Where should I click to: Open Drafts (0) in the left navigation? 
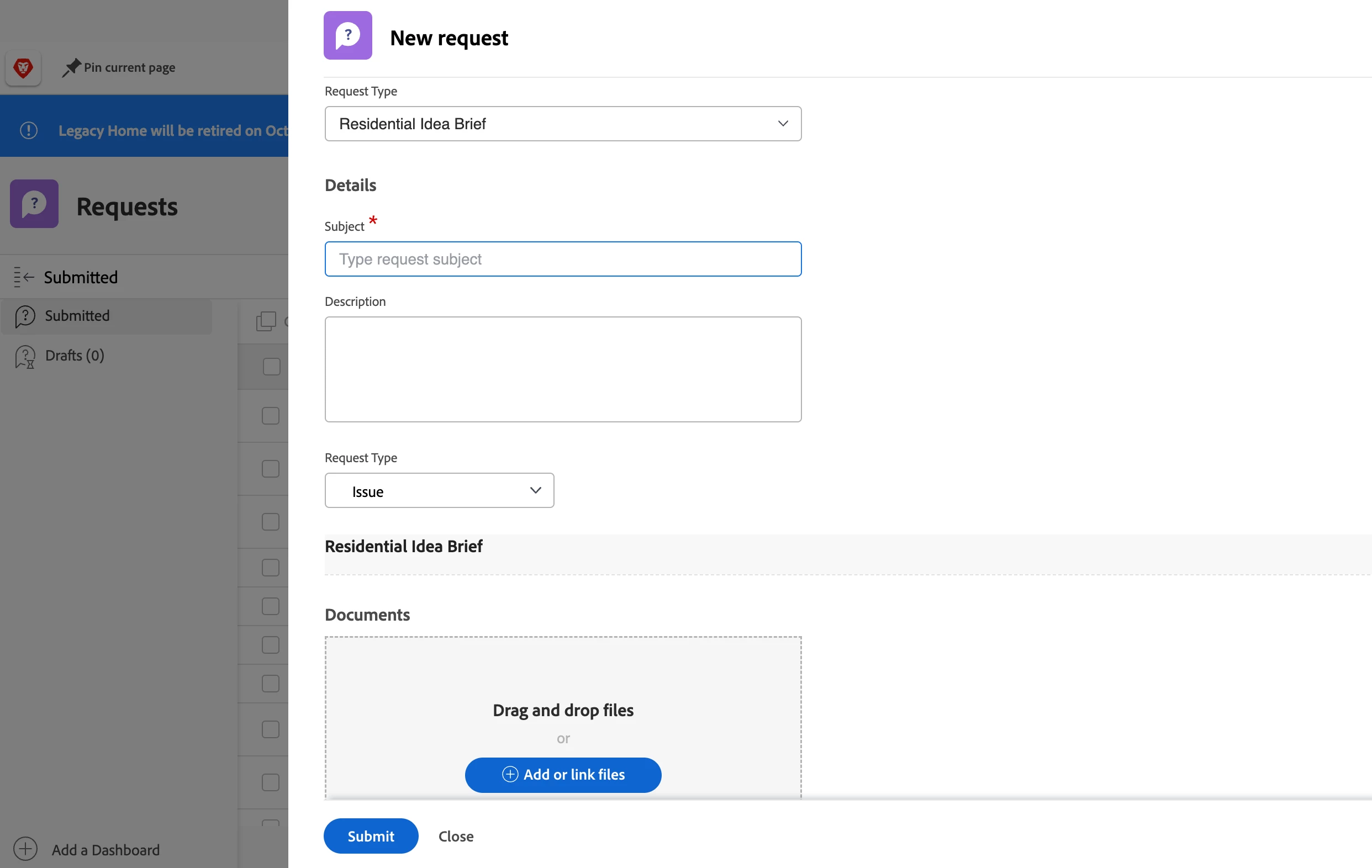(74, 356)
